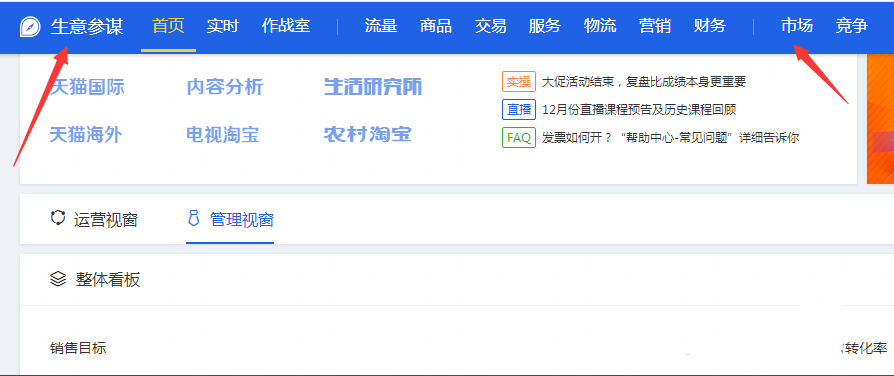
Task: Open the 作战室 menu item
Action: tap(286, 26)
